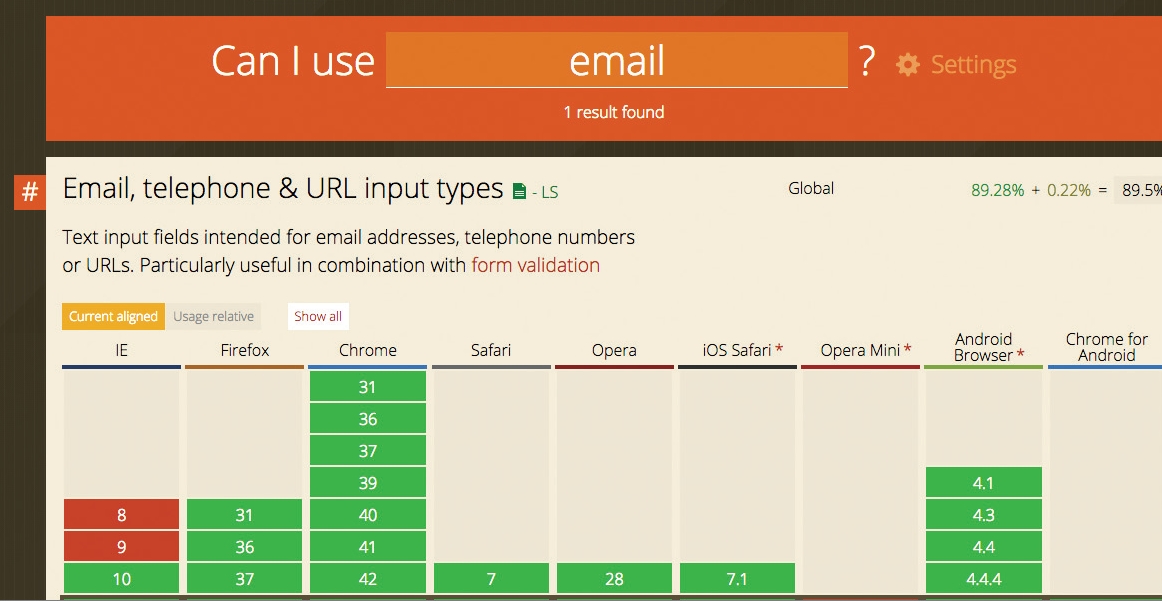Viewport: 1162px width, 602px height.
Task: Select the Android Browser 4.3 cell
Action: pyautogui.click(x=983, y=515)
